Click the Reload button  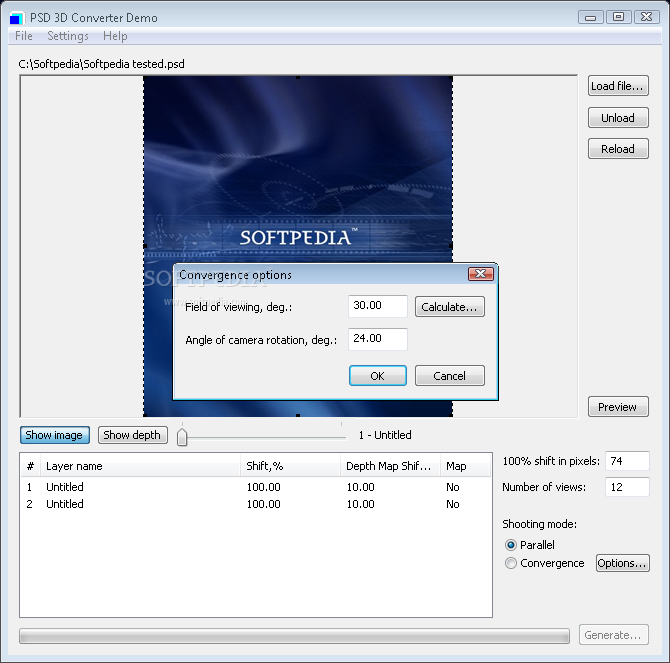(x=618, y=149)
